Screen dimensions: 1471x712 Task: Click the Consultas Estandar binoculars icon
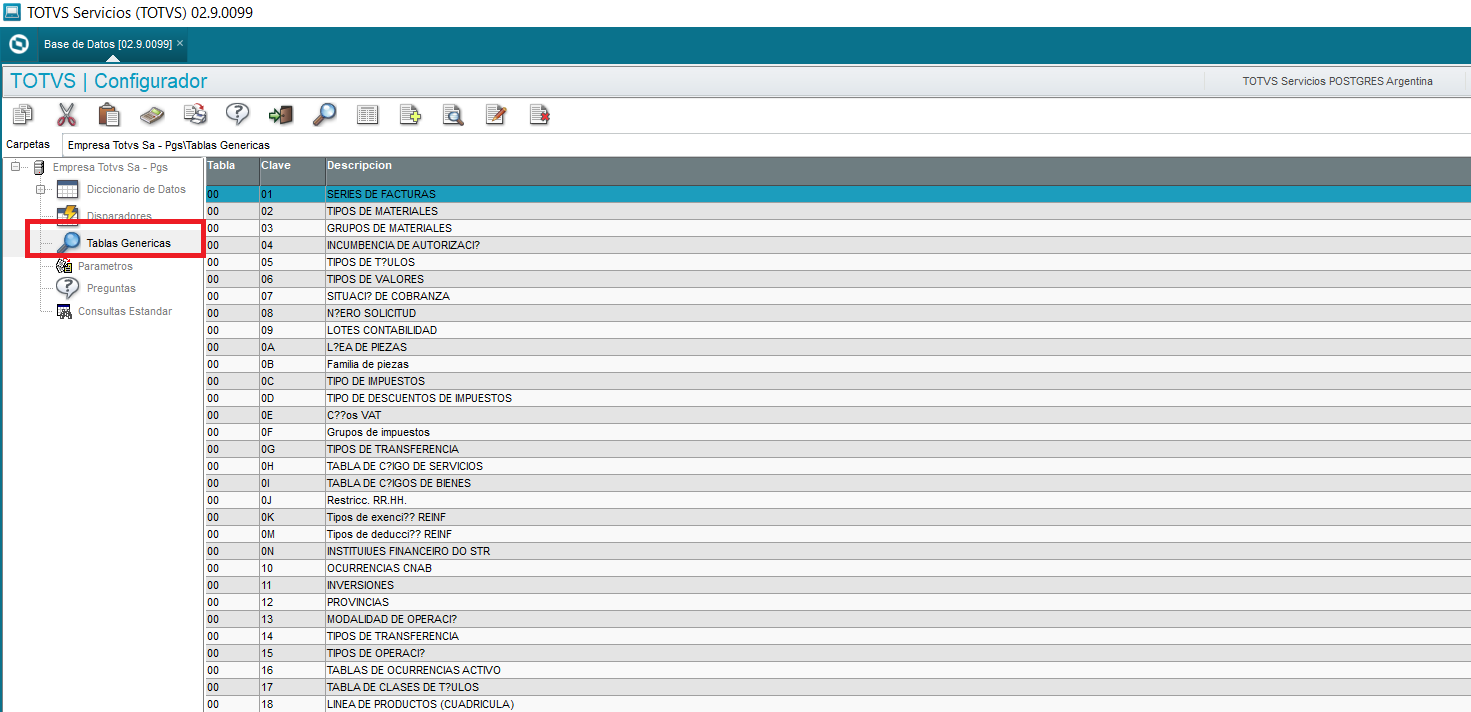coord(64,311)
